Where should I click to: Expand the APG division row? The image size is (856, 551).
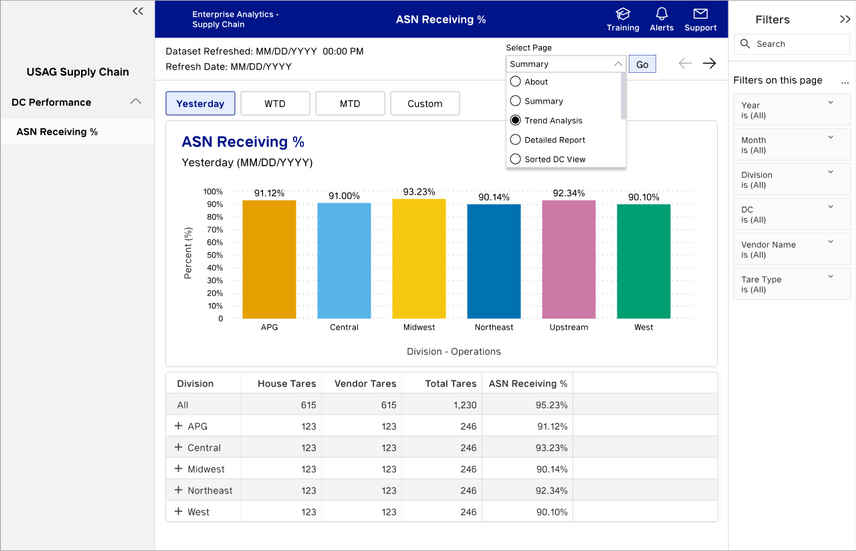coord(178,425)
